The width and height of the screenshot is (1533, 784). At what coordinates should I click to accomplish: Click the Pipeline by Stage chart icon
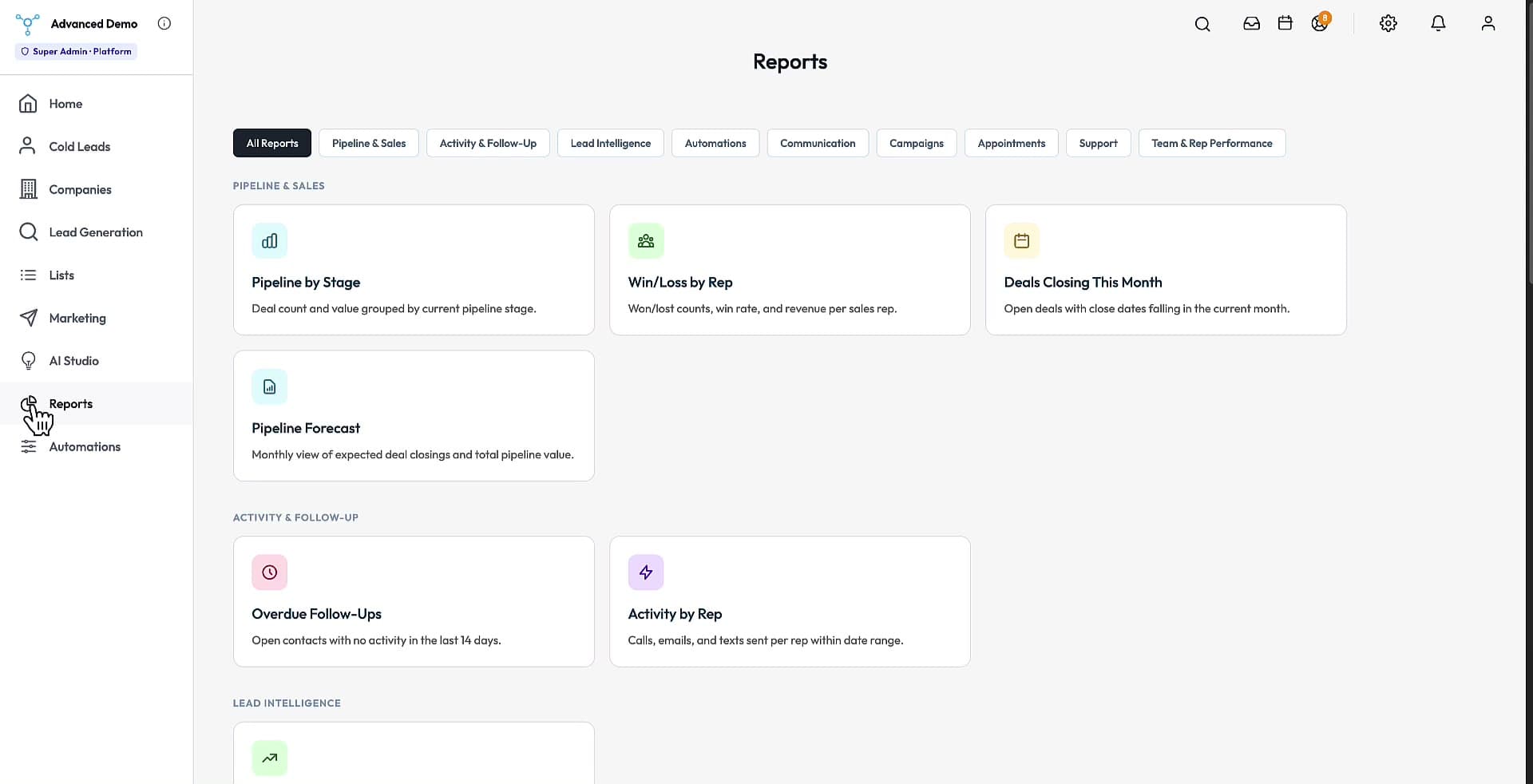(270, 241)
